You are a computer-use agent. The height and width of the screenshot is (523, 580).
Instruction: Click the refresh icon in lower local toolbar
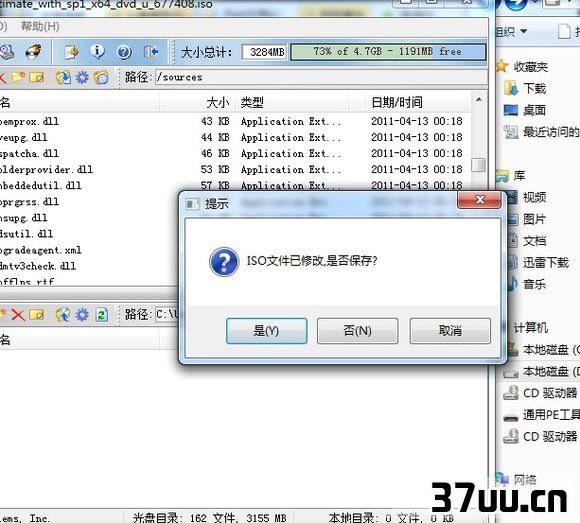[101, 315]
